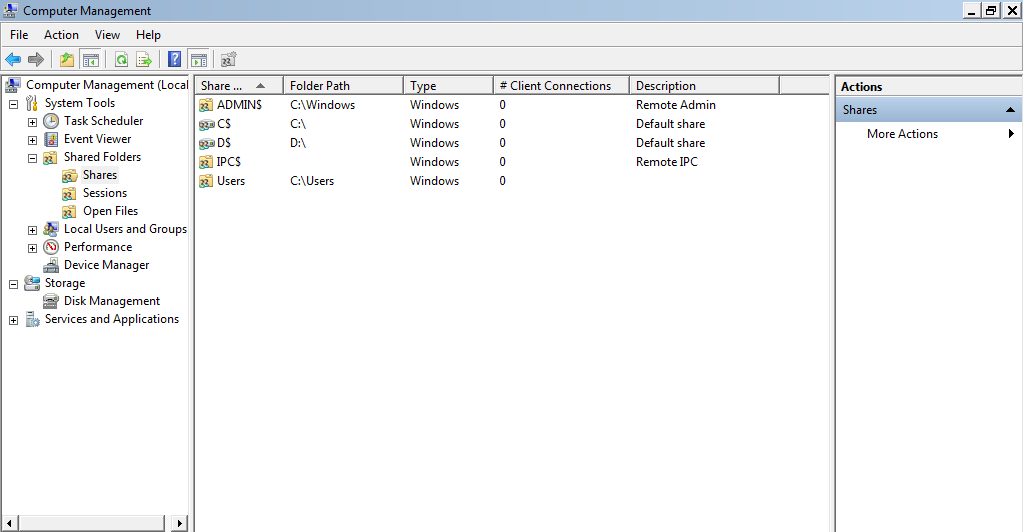This screenshot has height=532, width=1023.
Task: Click the Users share folder icon
Action: coord(206,181)
